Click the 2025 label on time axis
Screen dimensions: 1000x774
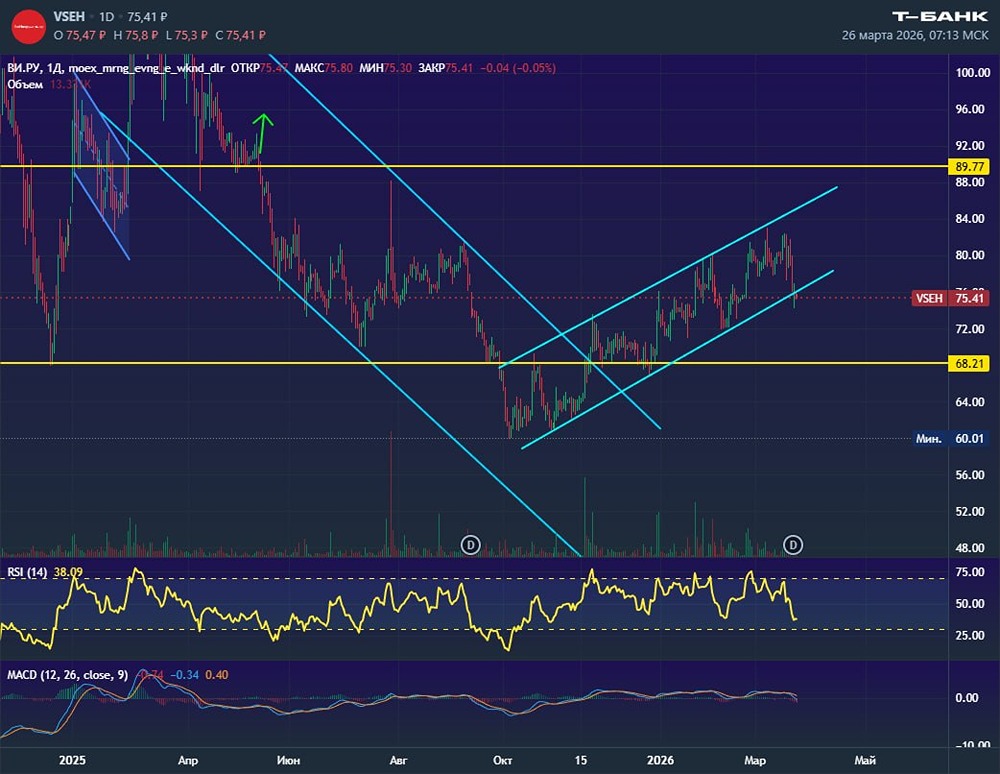pos(72,760)
